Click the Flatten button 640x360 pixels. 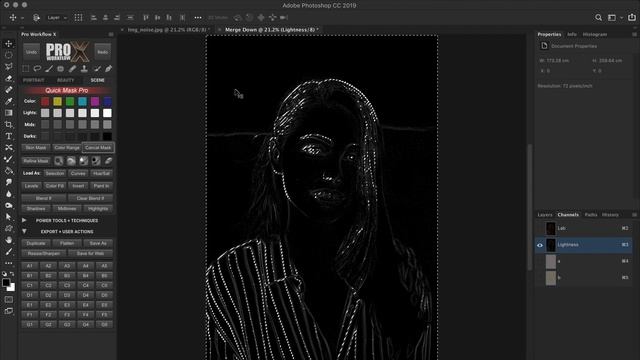click(67, 243)
